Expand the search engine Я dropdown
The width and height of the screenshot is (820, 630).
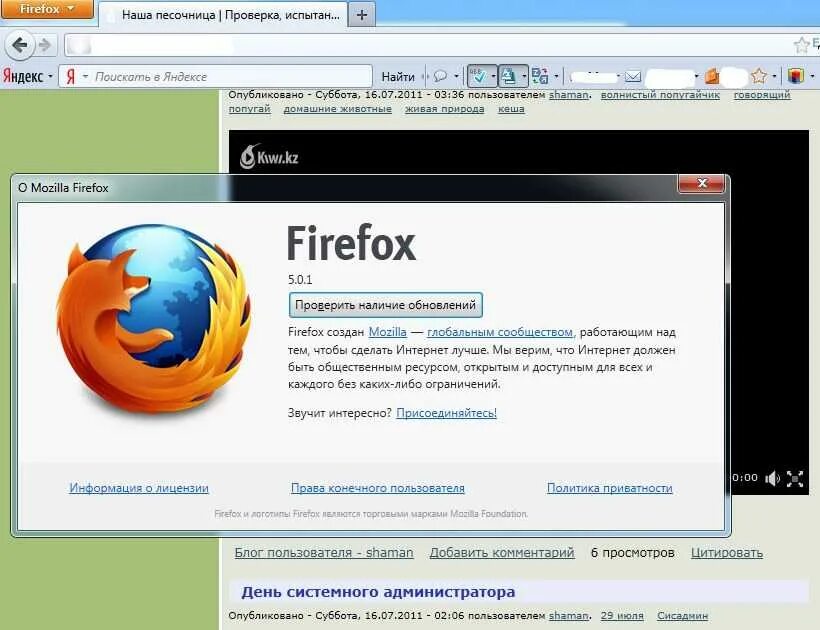pos(86,77)
